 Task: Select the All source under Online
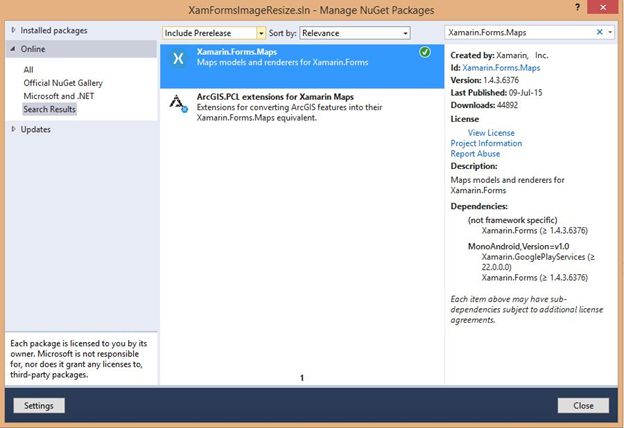tap(28, 70)
